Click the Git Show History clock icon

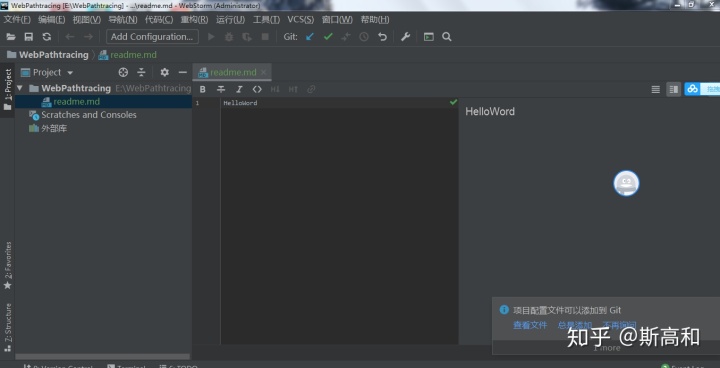(x=364, y=37)
